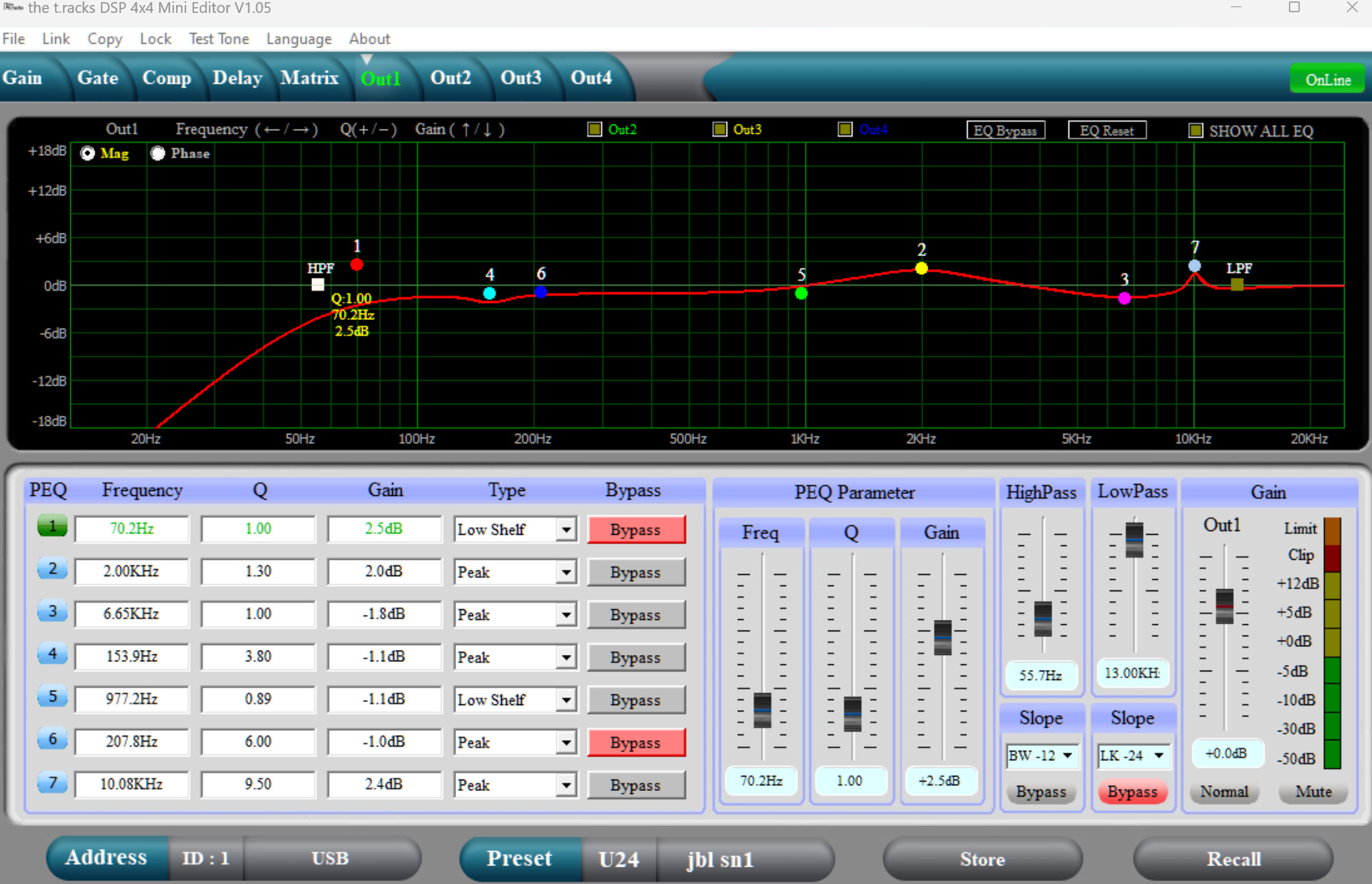Select PEQ band 2 number badge

point(52,570)
